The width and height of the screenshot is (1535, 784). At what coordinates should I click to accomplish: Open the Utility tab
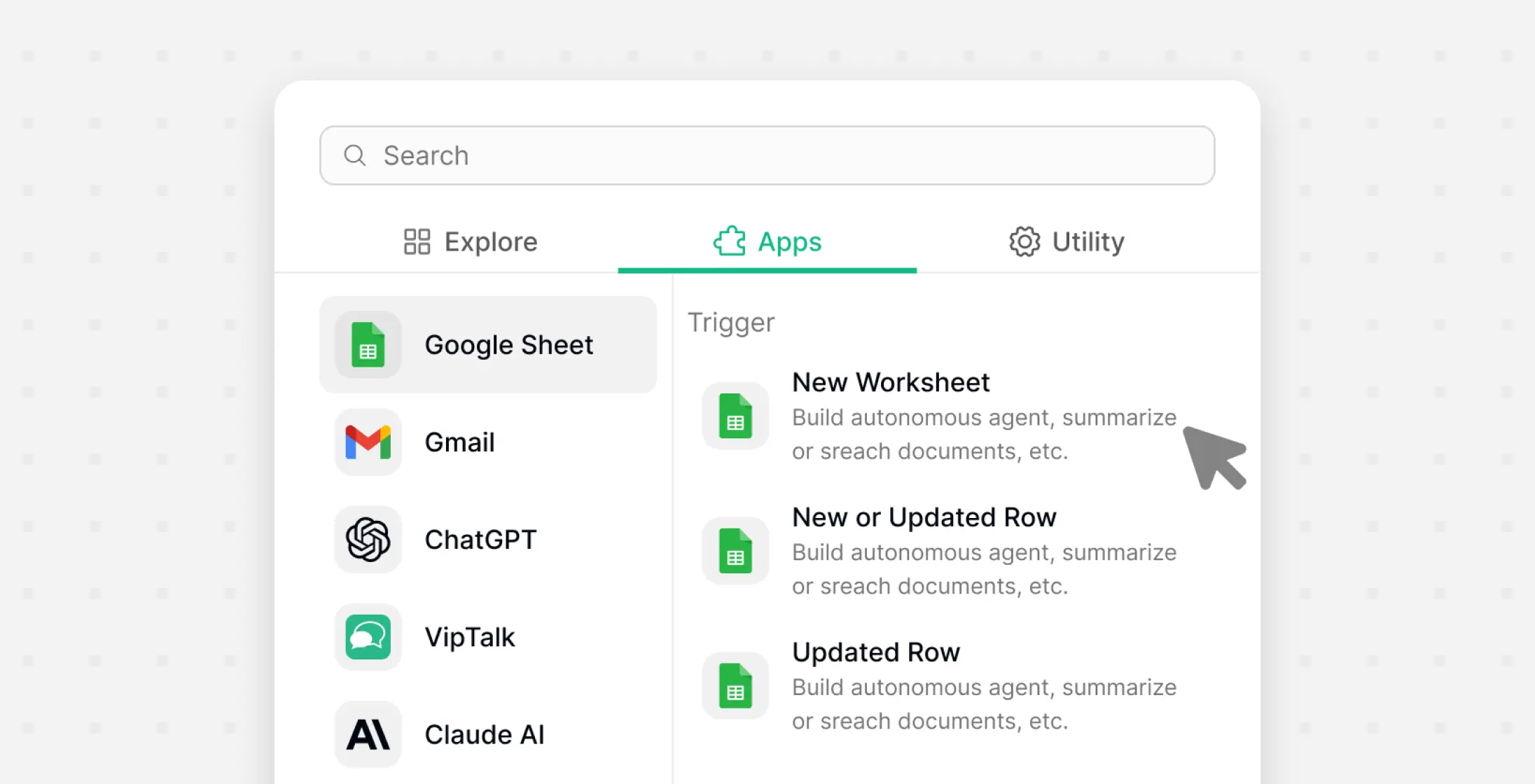tap(1067, 241)
